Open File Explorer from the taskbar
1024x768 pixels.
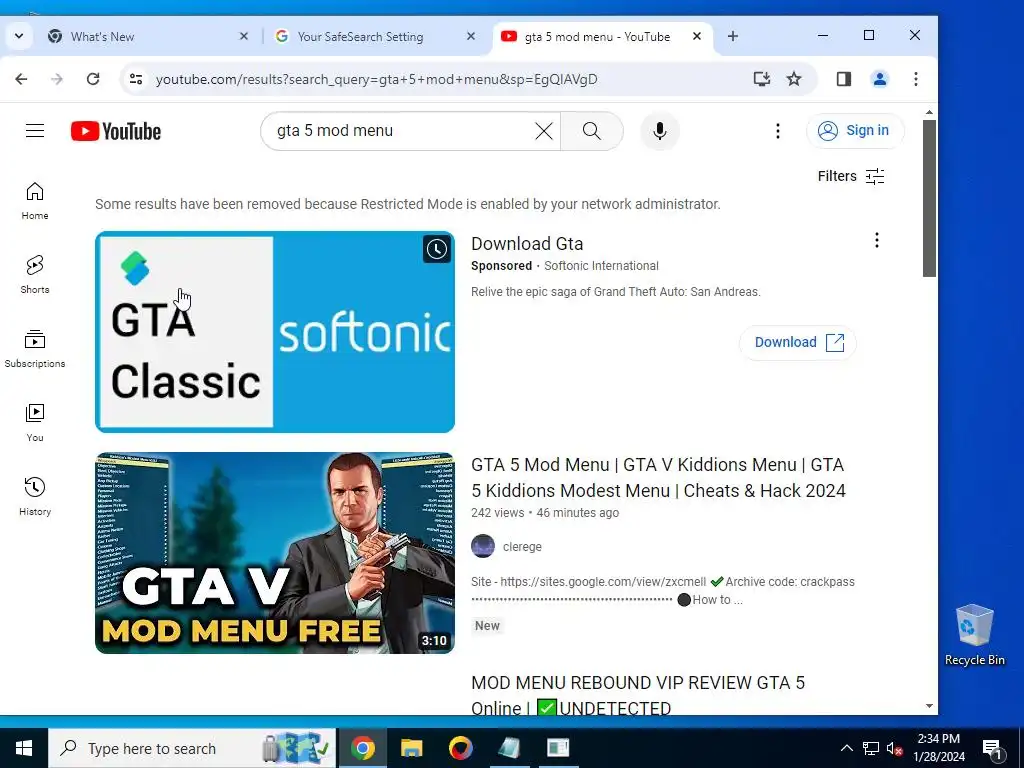pyautogui.click(x=411, y=748)
